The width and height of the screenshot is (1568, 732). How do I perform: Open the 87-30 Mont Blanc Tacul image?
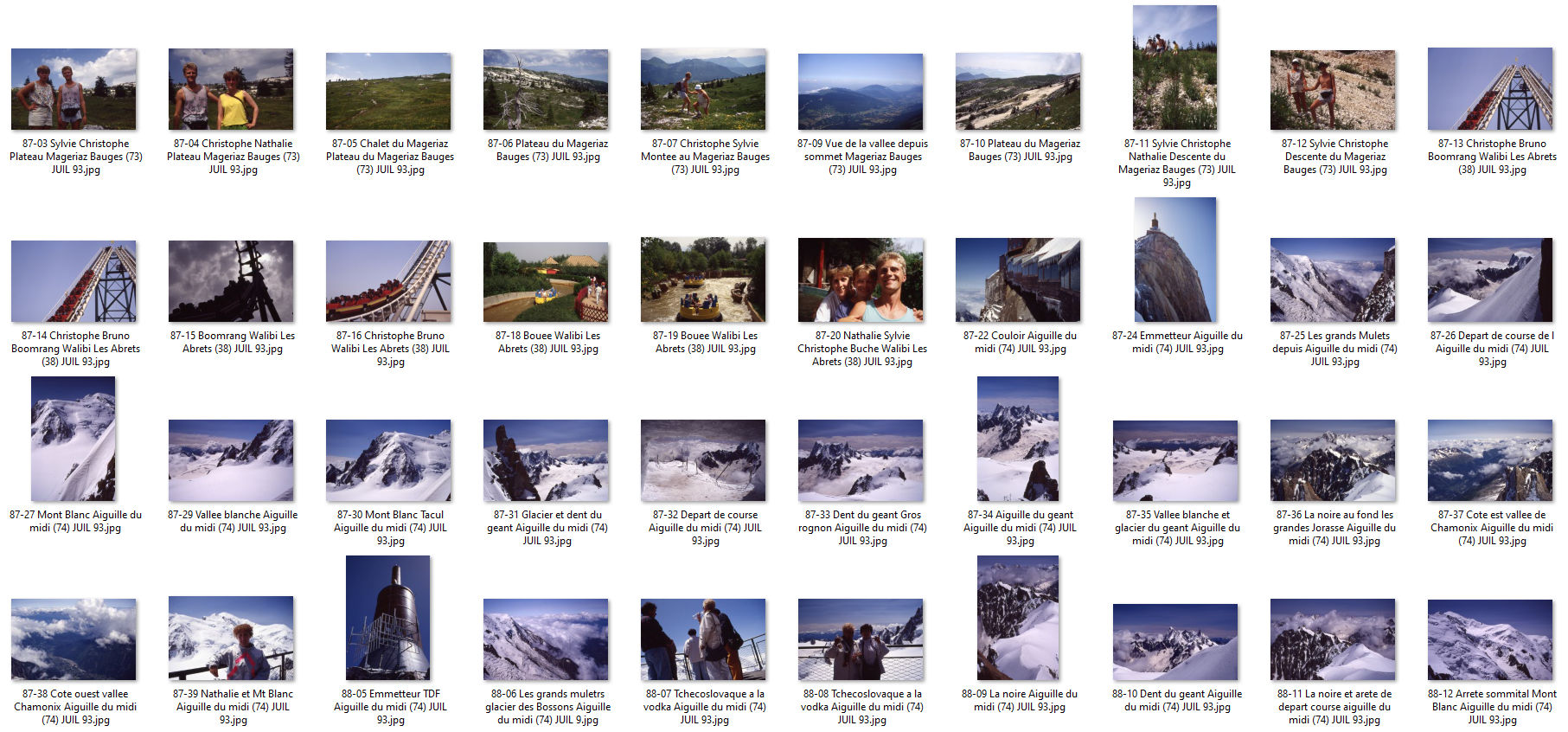coord(388,460)
